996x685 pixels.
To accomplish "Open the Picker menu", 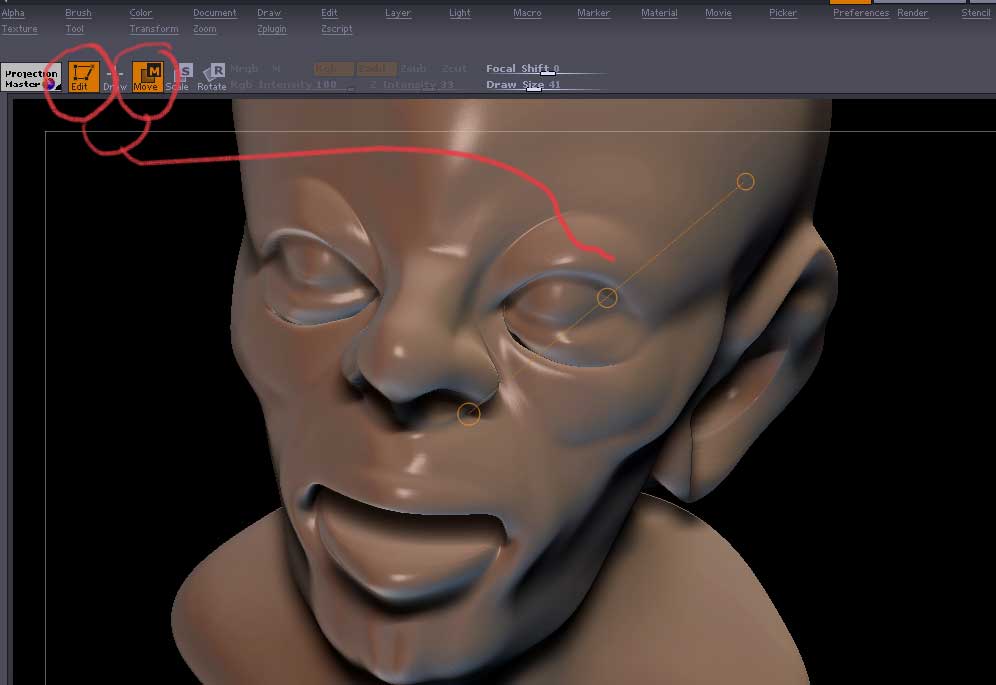I will [783, 13].
